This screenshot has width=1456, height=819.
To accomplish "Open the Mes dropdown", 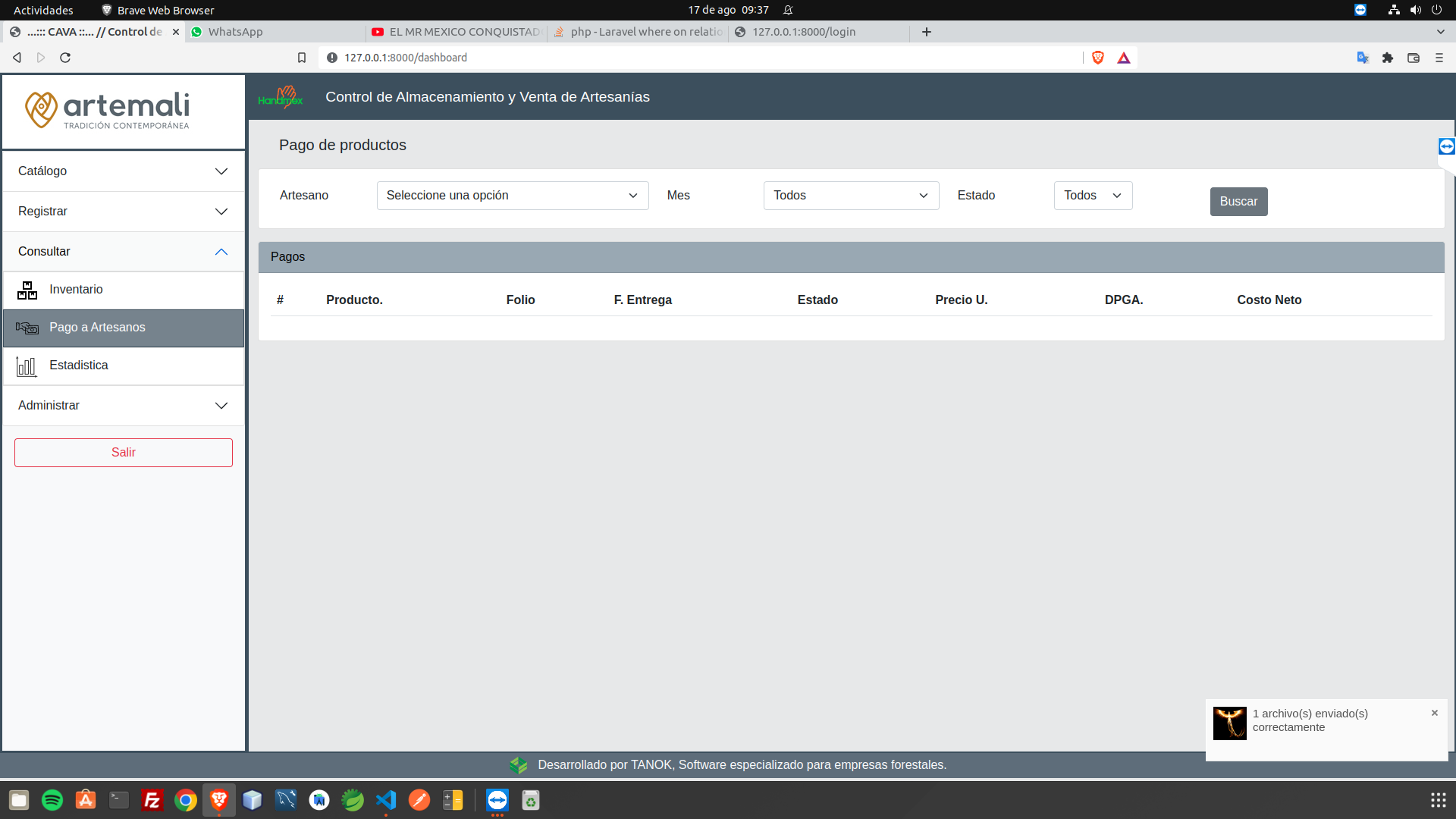I will click(850, 196).
